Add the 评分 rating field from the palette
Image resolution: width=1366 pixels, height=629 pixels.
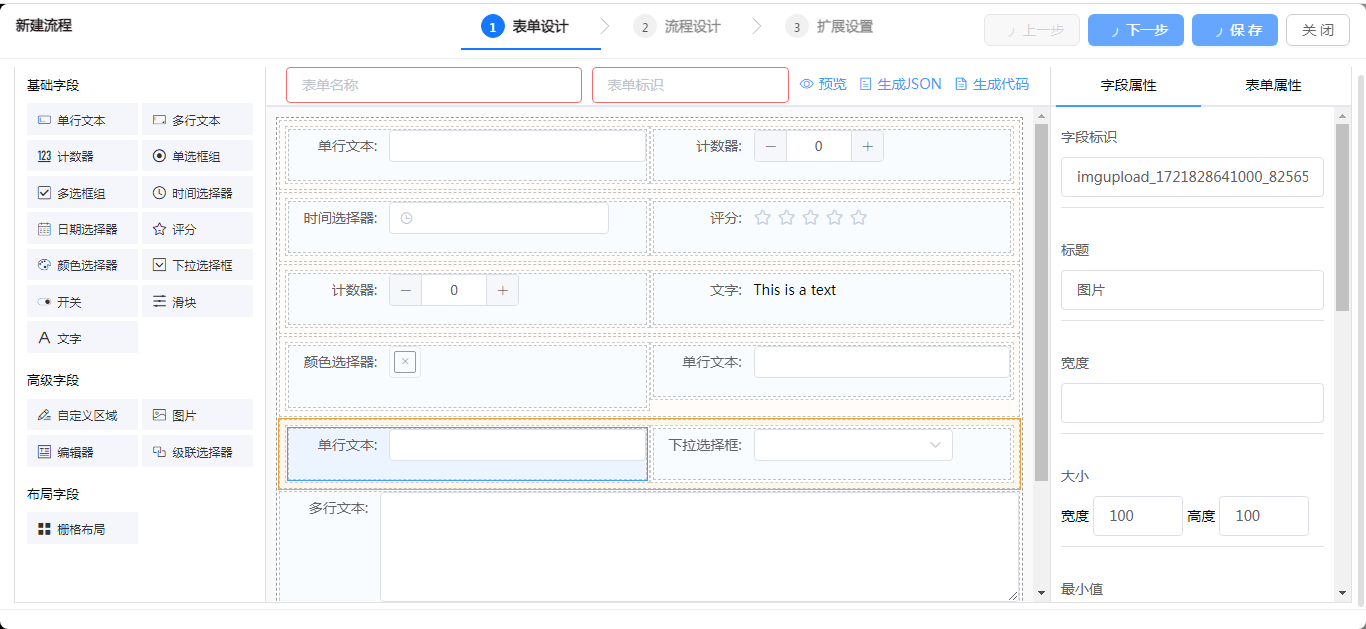click(x=197, y=229)
